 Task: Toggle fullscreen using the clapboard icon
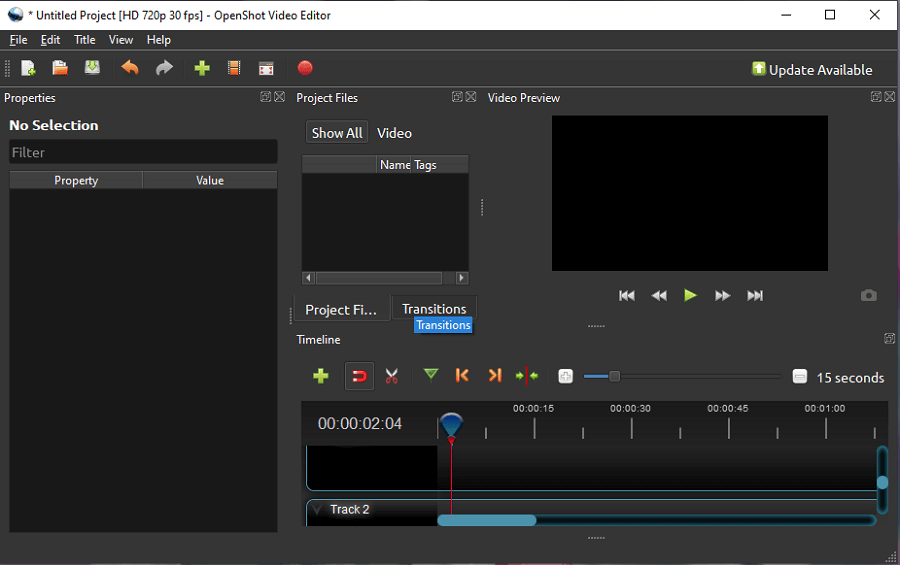point(266,68)
